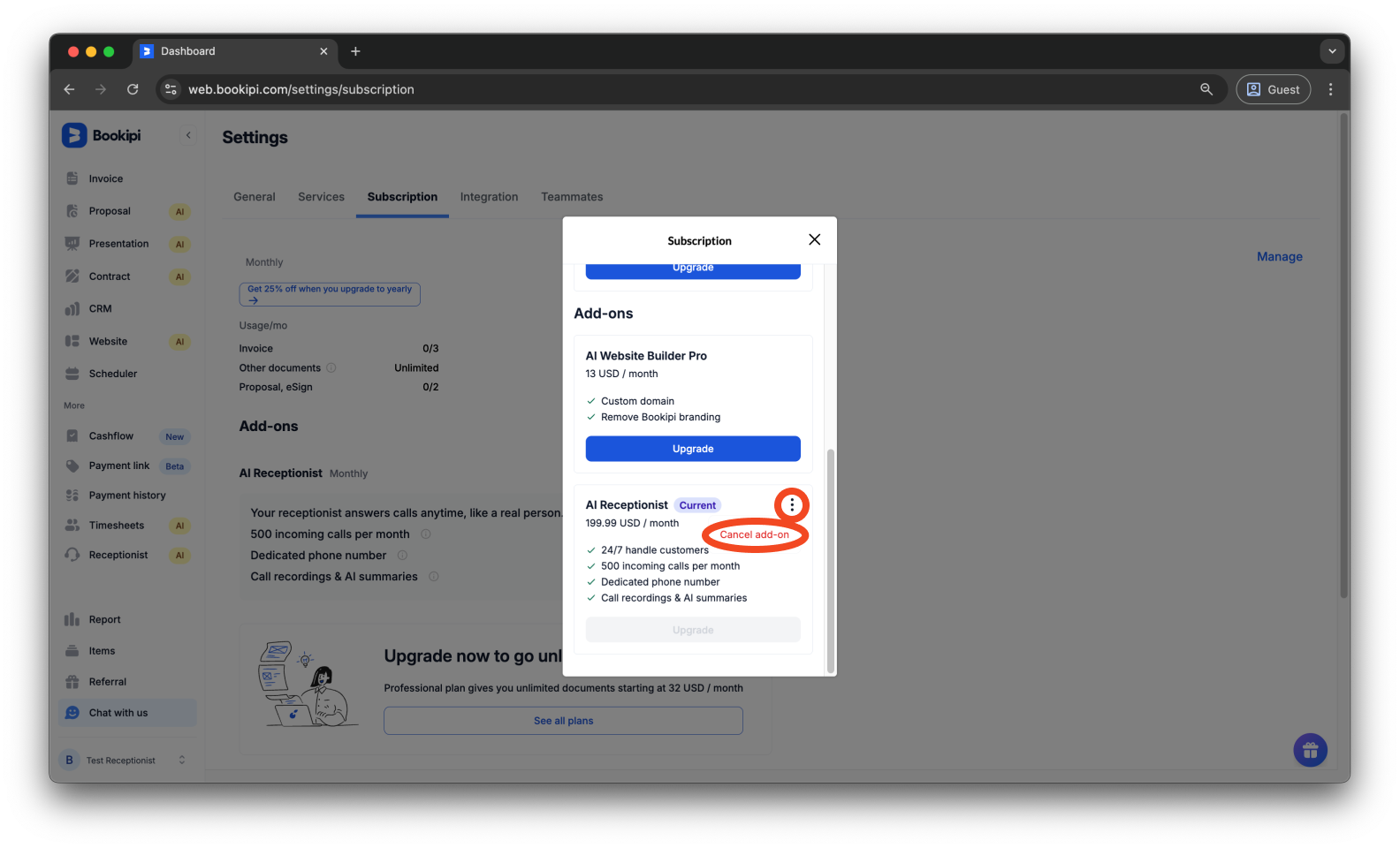Open Receptionist headset icon
The image size is (1400, 848).
tap(72, 555)
